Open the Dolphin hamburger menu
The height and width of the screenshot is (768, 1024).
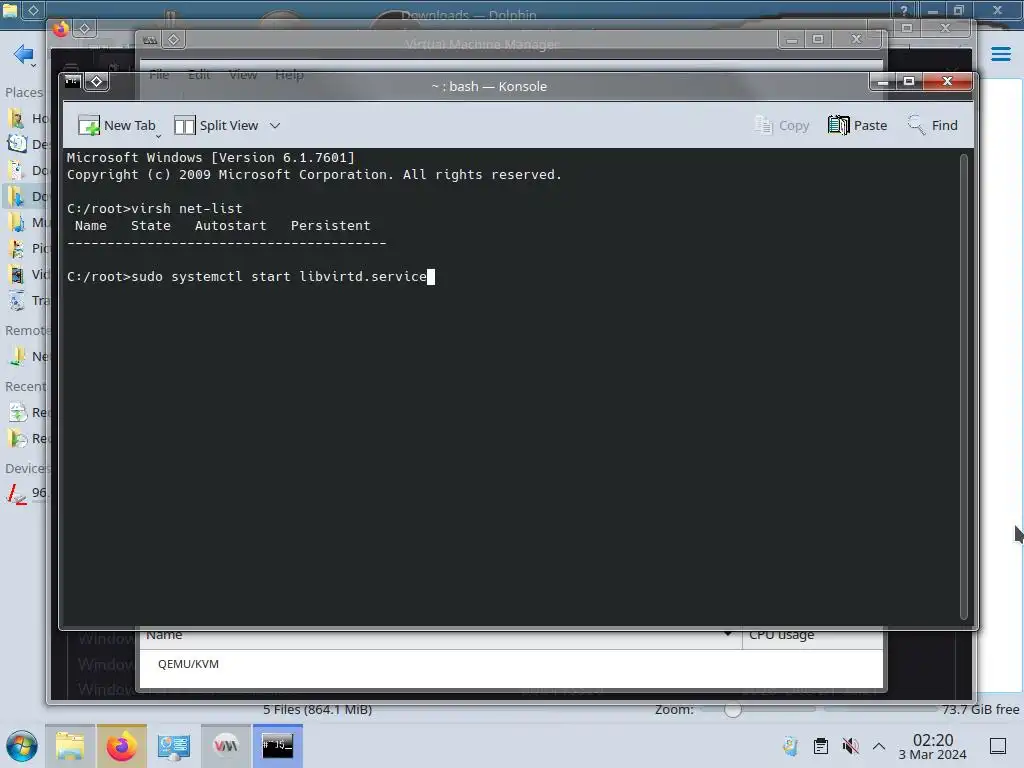tap(1000, 54)
